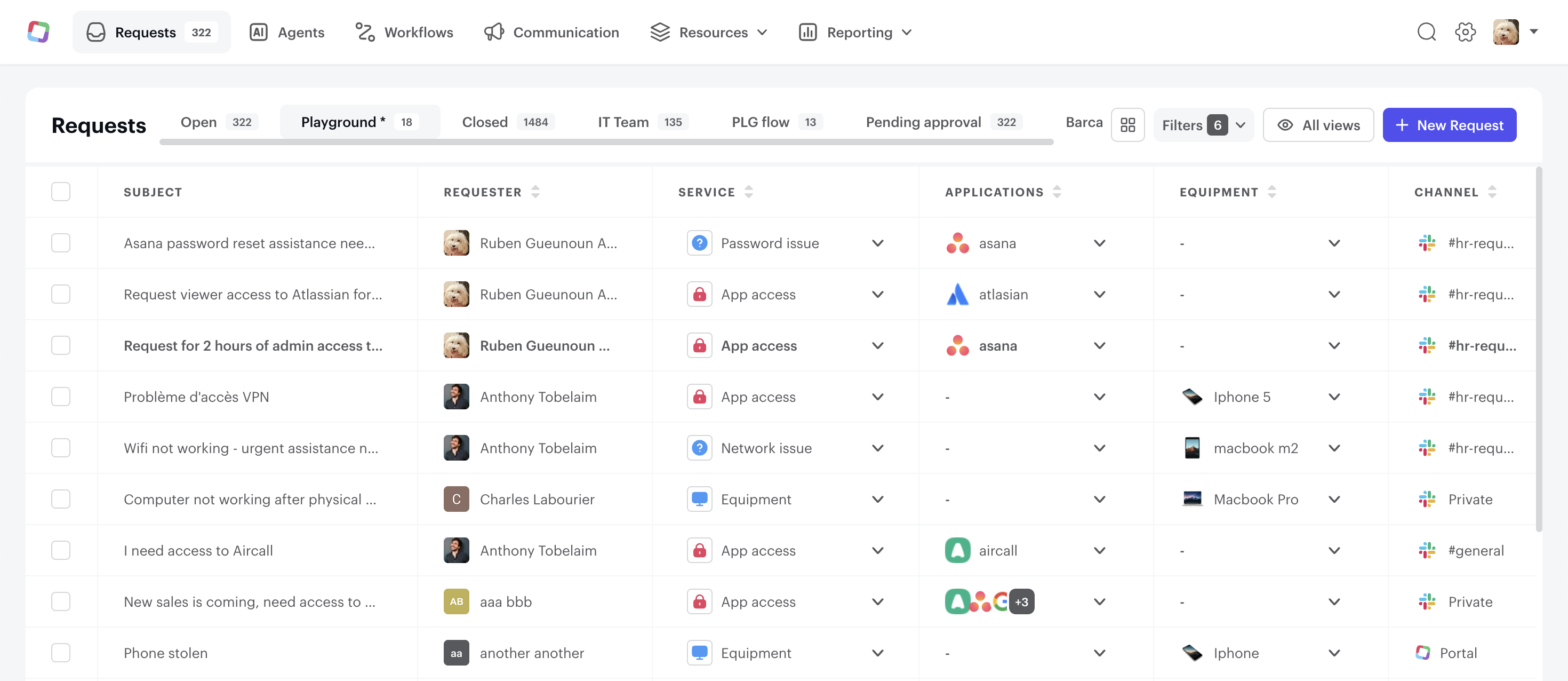Click the Communication megaphone icon
The width and height of the screenshot is (1568, 681).
tap(494, 31)
